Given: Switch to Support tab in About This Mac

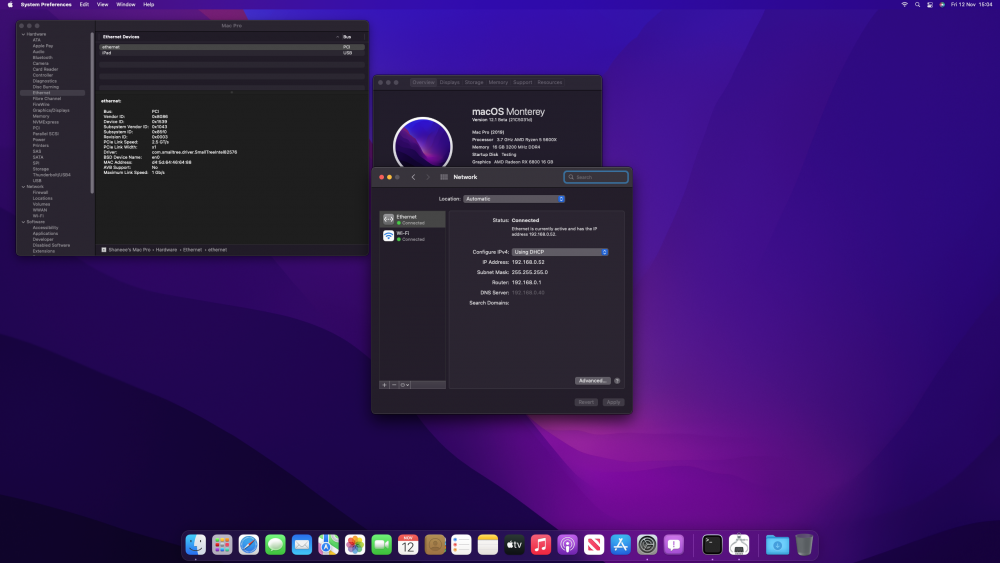Looking at the screenshot, I should click(522, 82).
